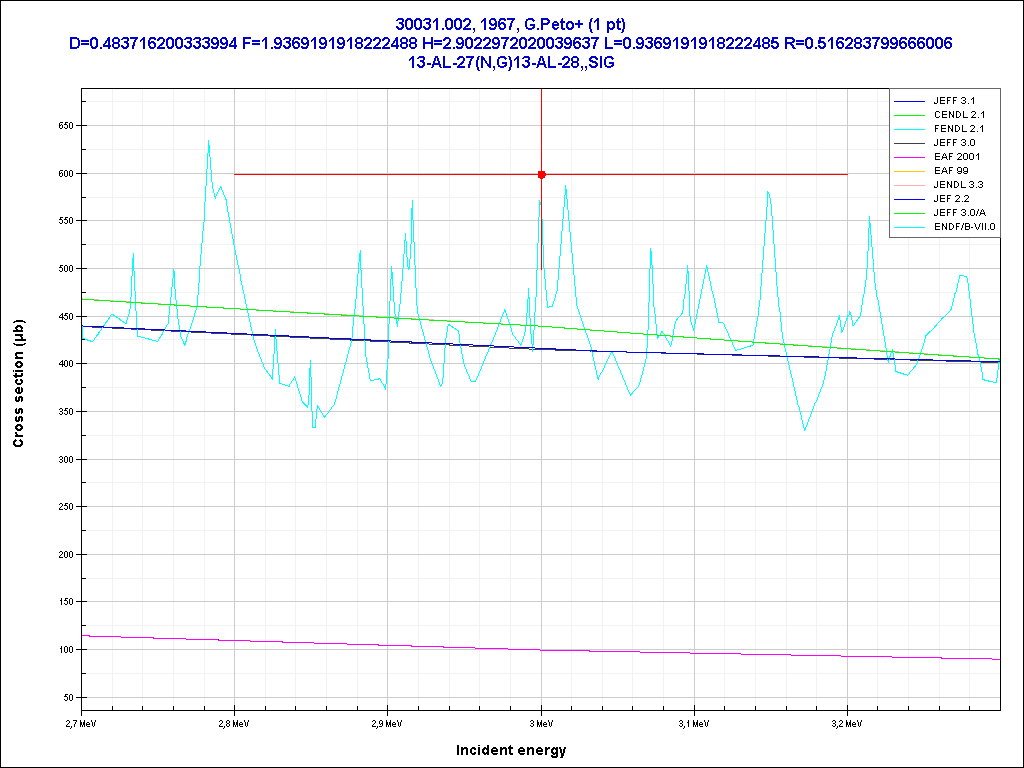Click the orange EAF 99 line swatch
This screenshot has width=1024, height=768.
coord(909,171)
